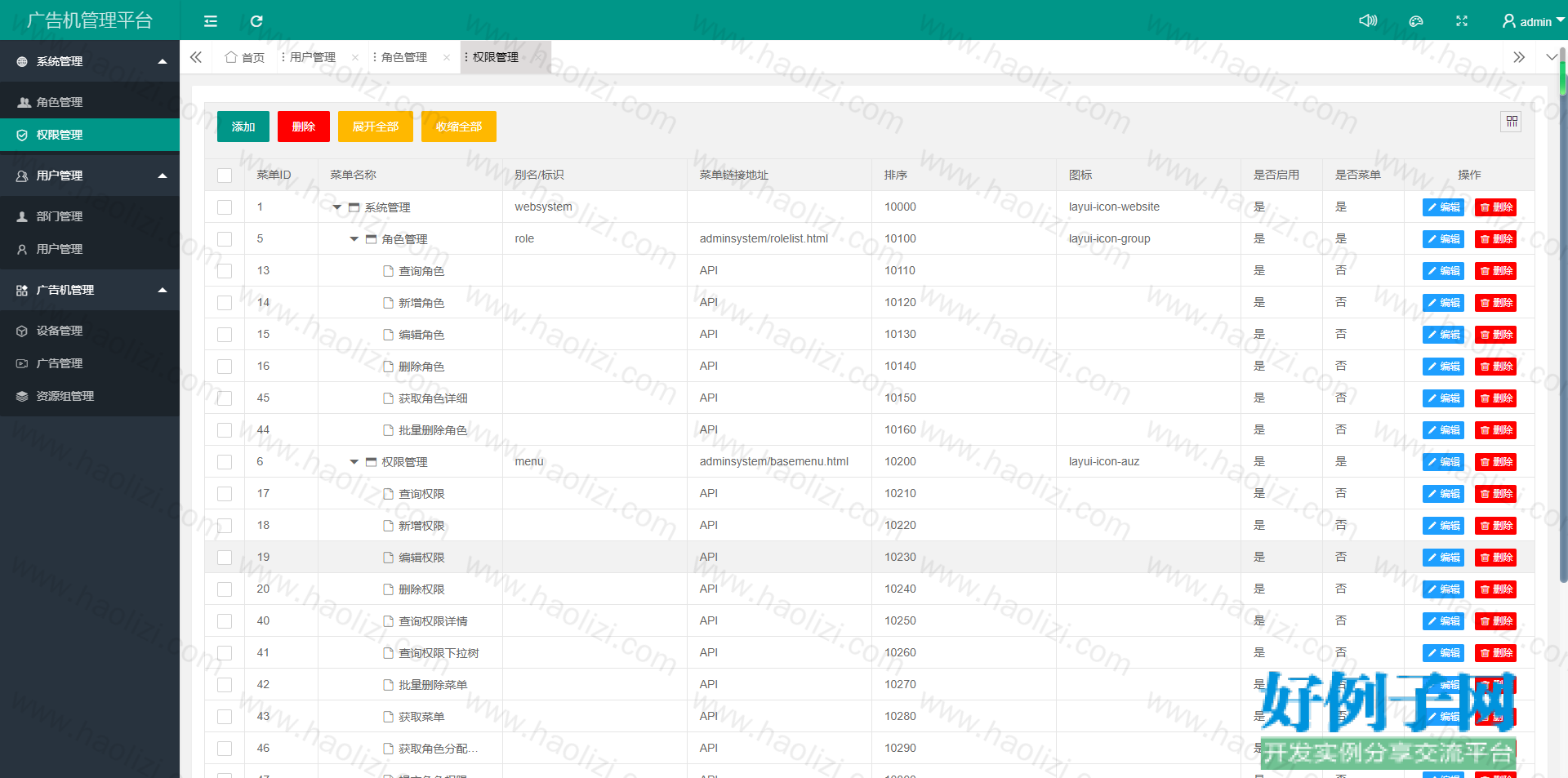Open the sound notification icon
The width and height of the screenshot is (1568, 778).
(x=1368, y=20)
